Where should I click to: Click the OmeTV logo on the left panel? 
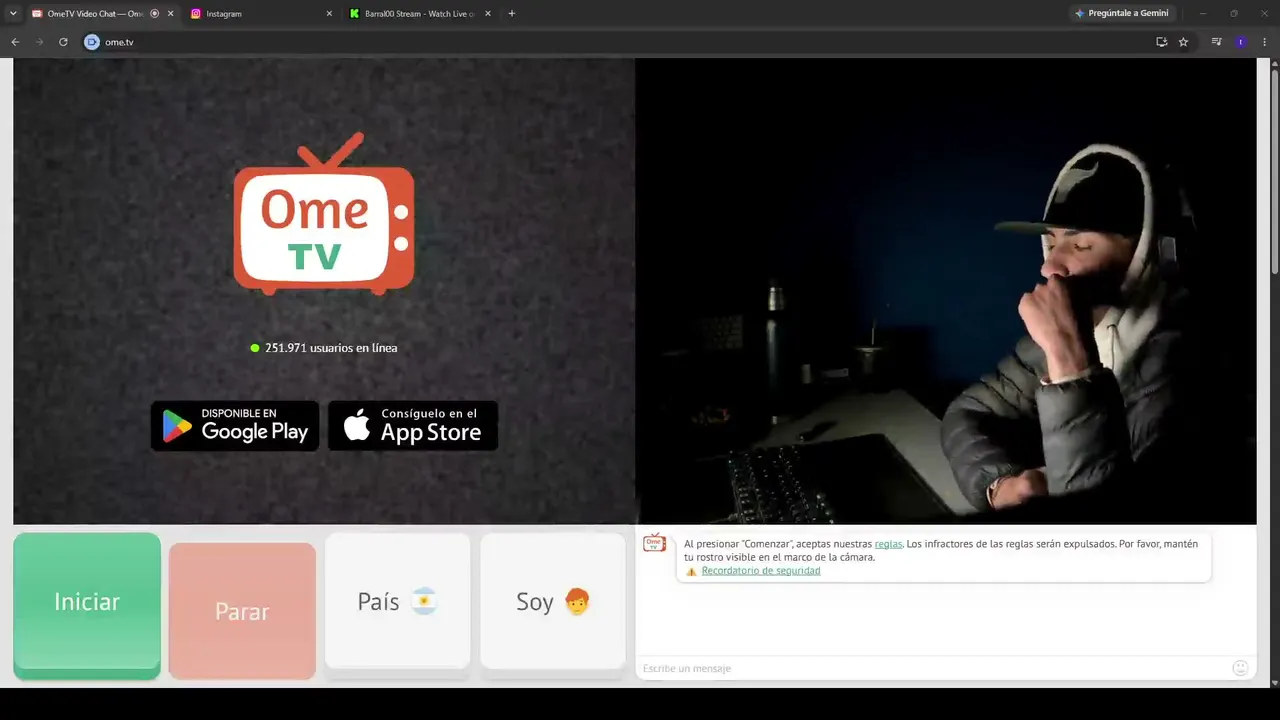[324, 214]
